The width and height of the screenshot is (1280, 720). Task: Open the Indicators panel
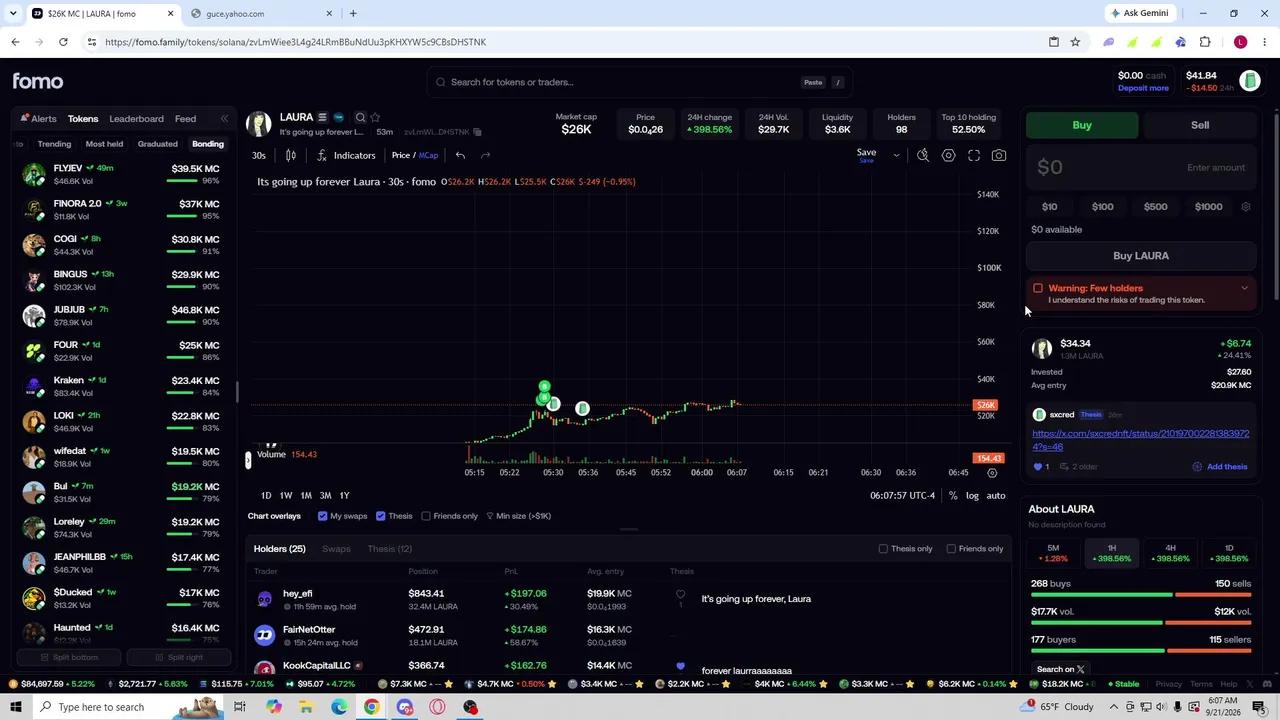click(x=346, y=155)
